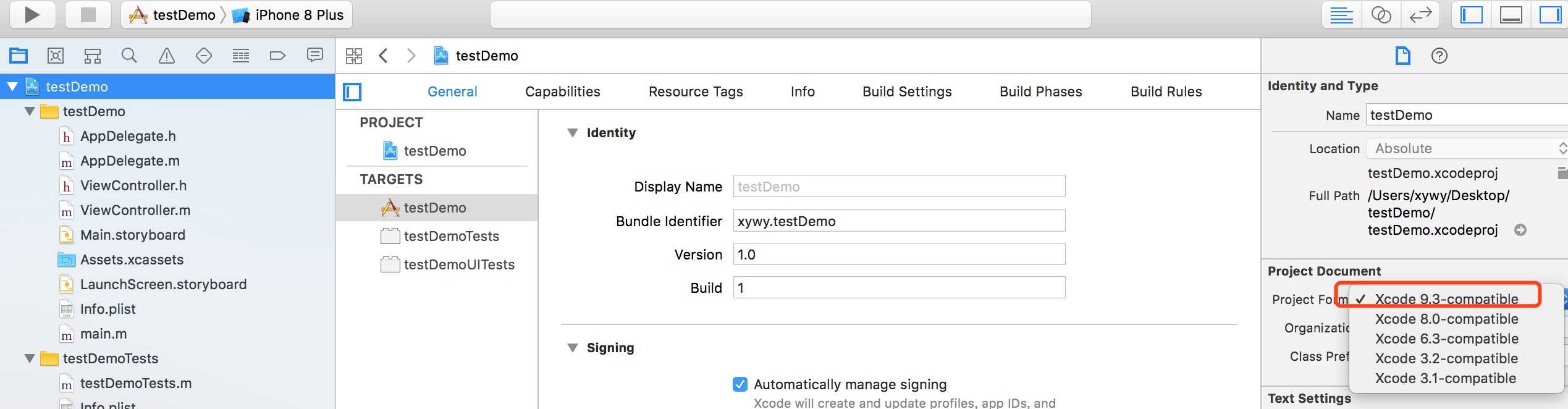This screenshot has height=409, width=1568.
Task: Collapse the Identity section
Action: [573, 133]
